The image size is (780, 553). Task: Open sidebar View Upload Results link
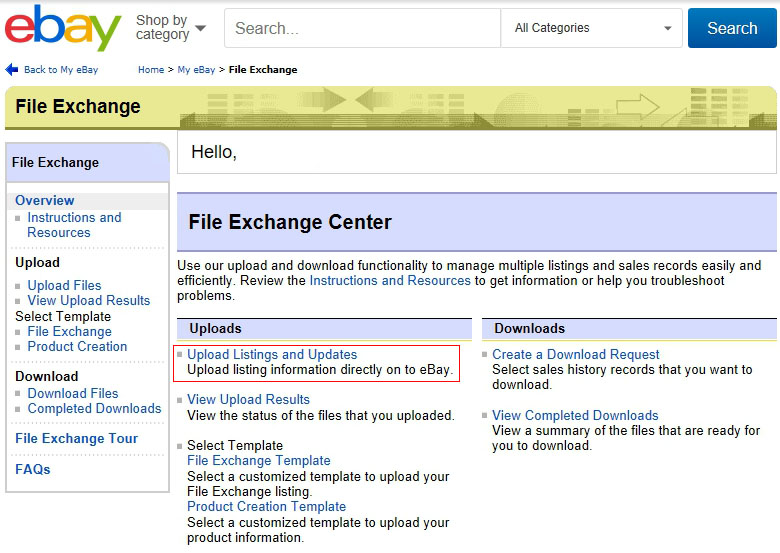pyautogui.click(x=89, y=300)
